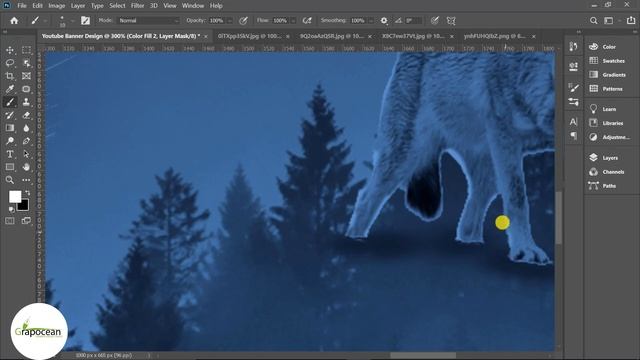Click the Share image icon
Screen dimensions: 640x360
[x=631, y=20]
